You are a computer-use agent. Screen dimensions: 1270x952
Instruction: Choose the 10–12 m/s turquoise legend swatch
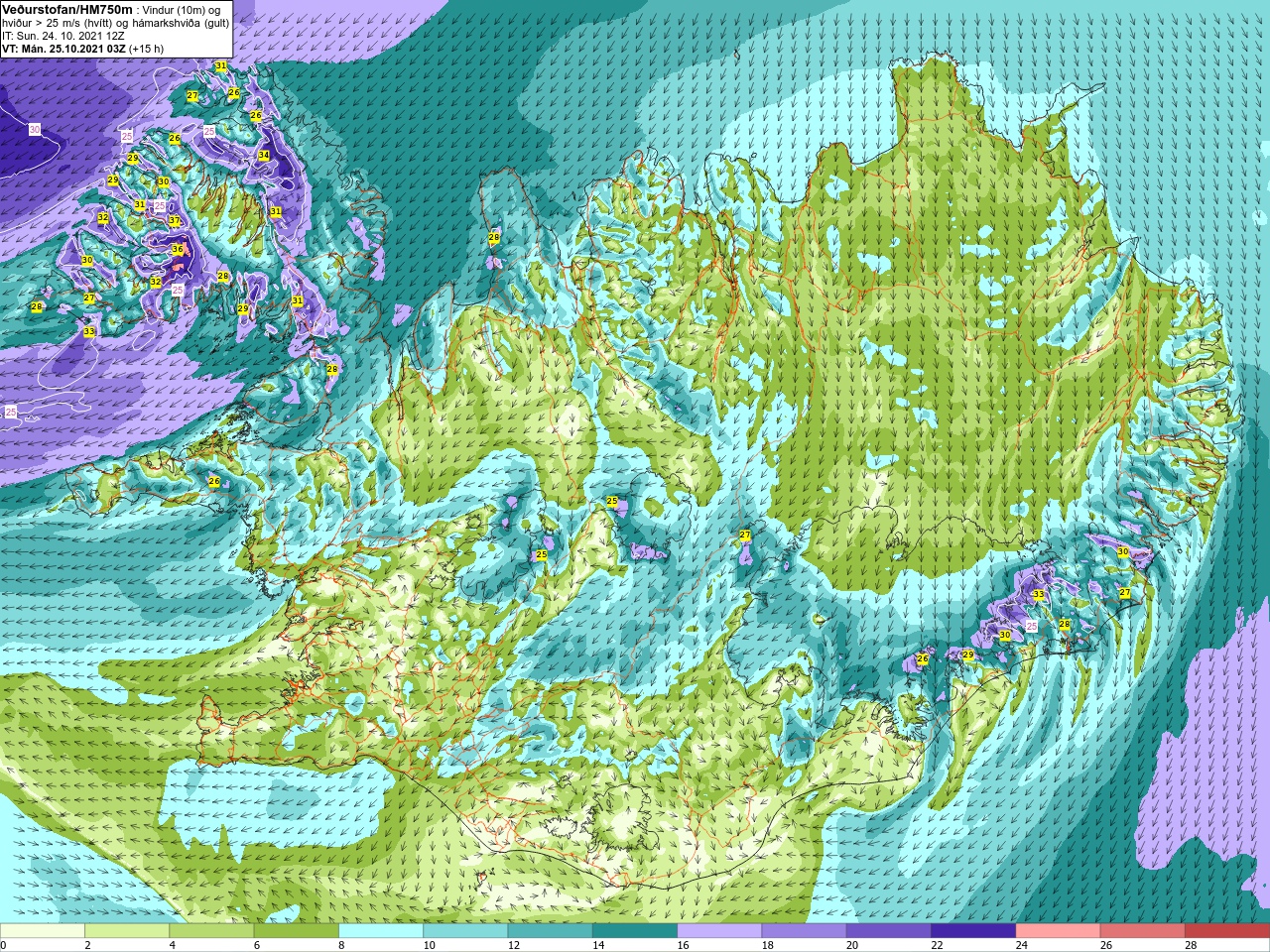click(465, 931)
